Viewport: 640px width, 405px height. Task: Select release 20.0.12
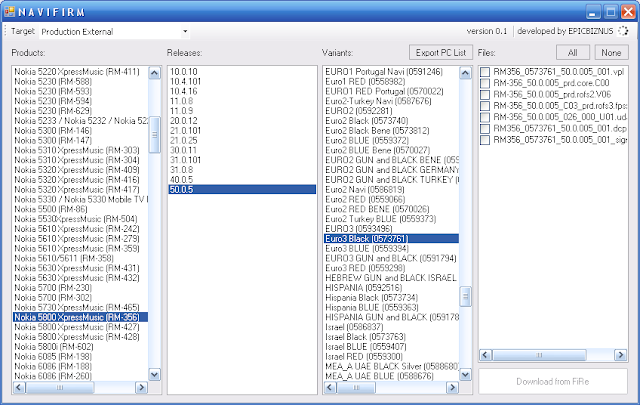[x=184, y=121]
